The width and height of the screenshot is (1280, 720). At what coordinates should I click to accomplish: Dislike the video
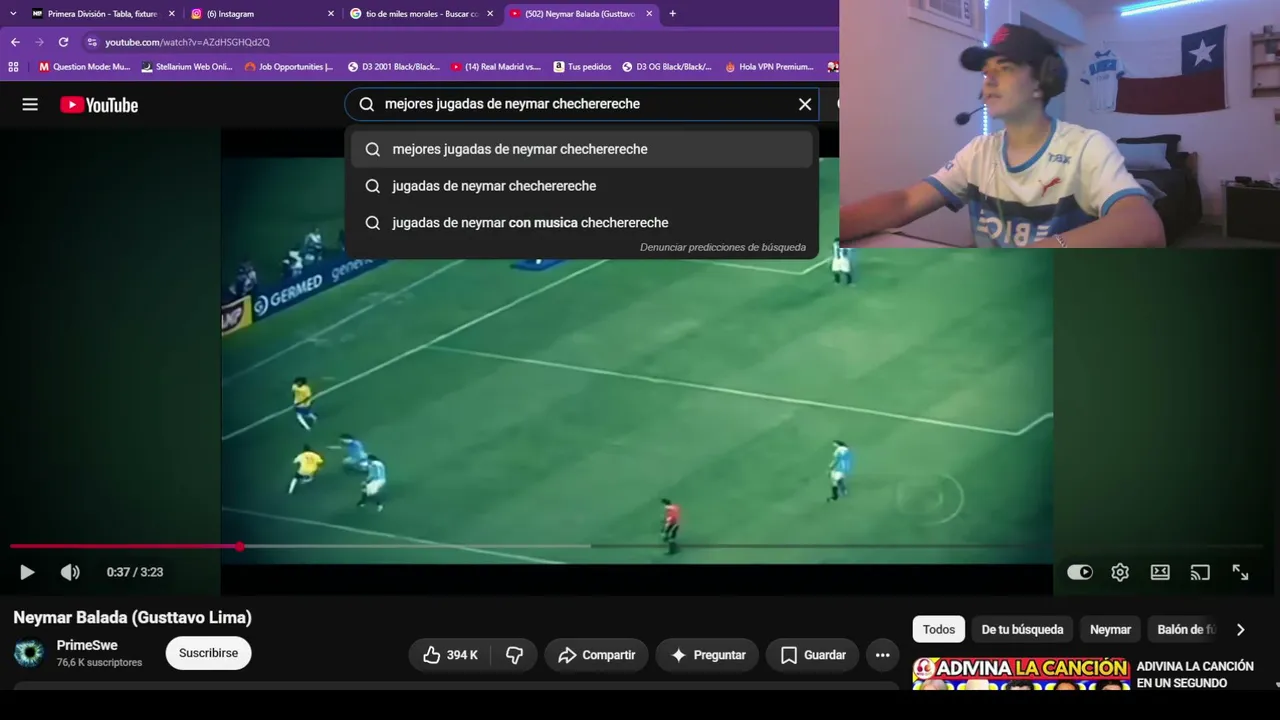(x=514, y=655)
